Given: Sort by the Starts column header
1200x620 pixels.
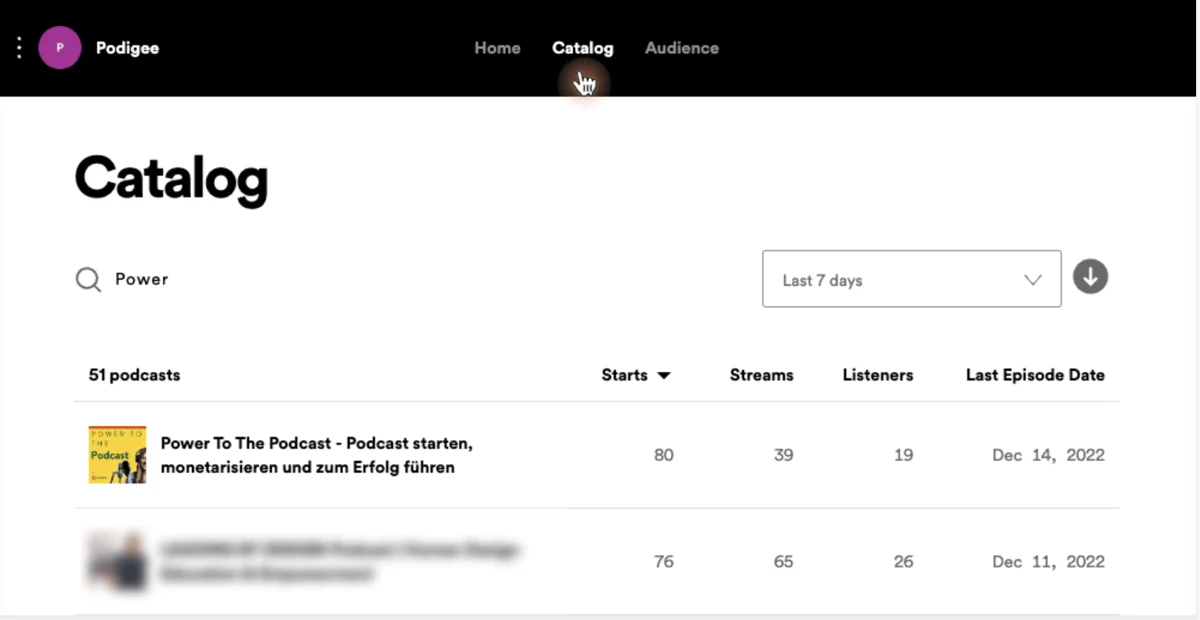Looking at the screenshot, I should [x=625, y=375].
